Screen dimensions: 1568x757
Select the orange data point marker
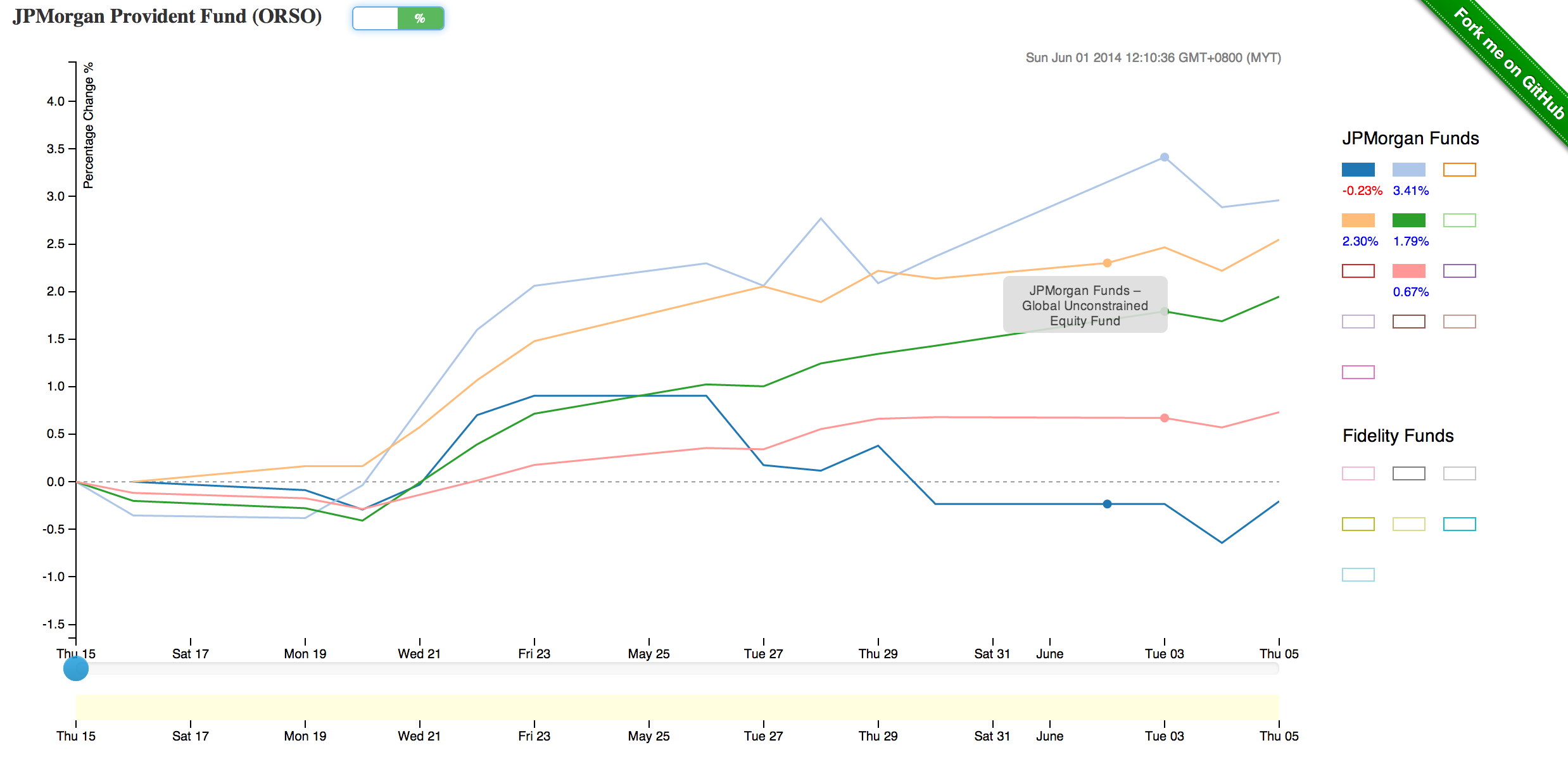1107,263
